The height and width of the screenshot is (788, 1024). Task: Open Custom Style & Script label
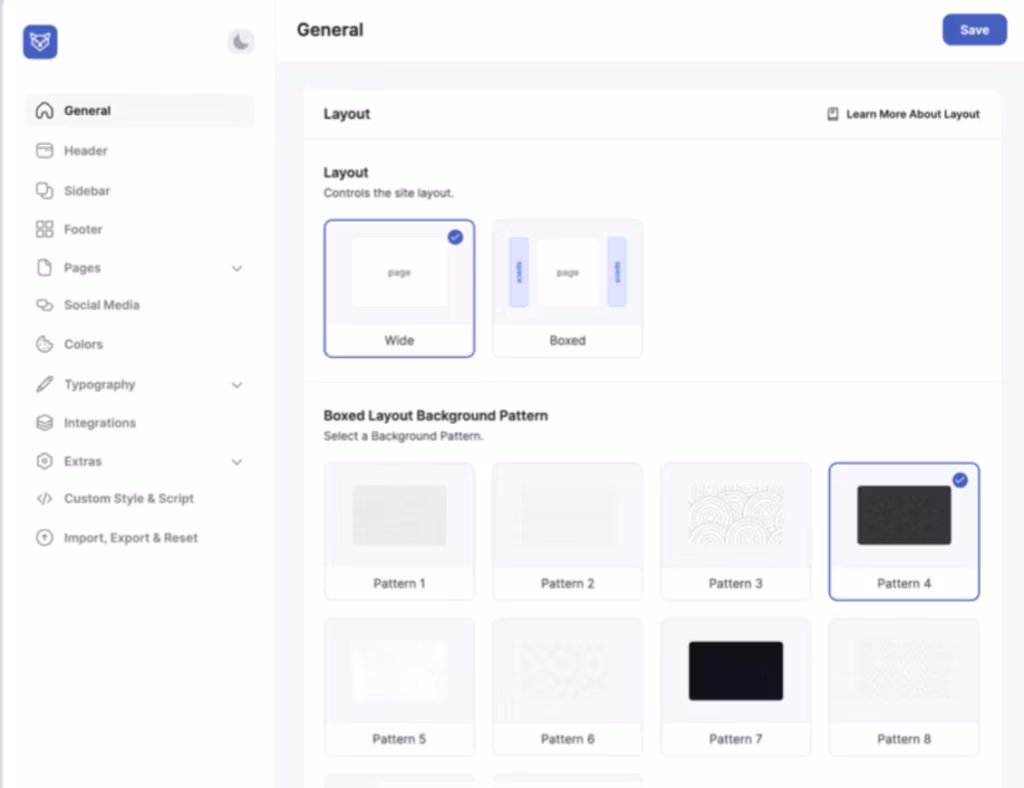click(129, 499)
